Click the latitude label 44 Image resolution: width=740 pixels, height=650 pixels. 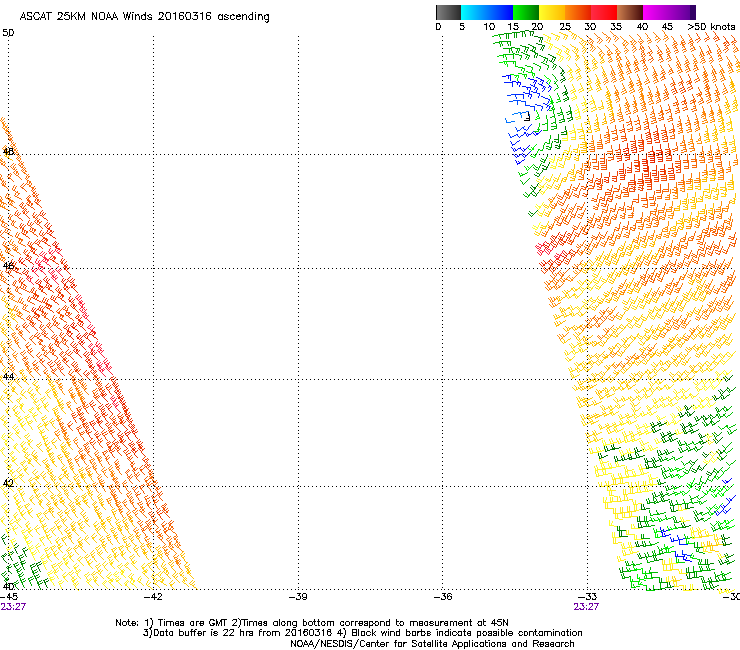(x=8, y=377)
